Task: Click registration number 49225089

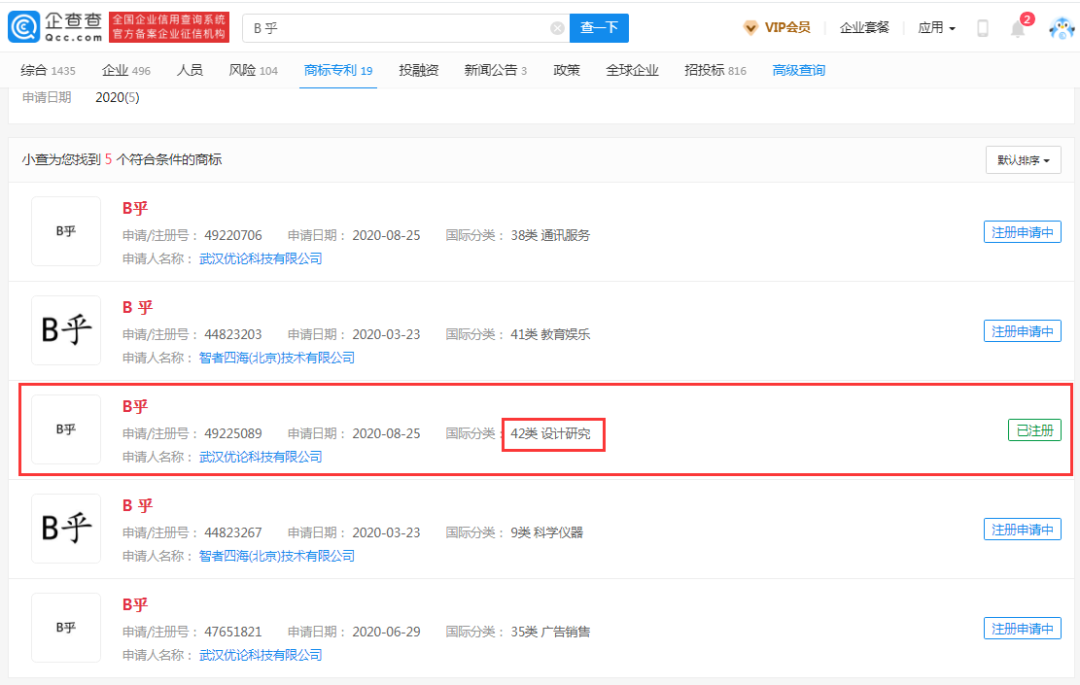Action: [x=233, y=434]
